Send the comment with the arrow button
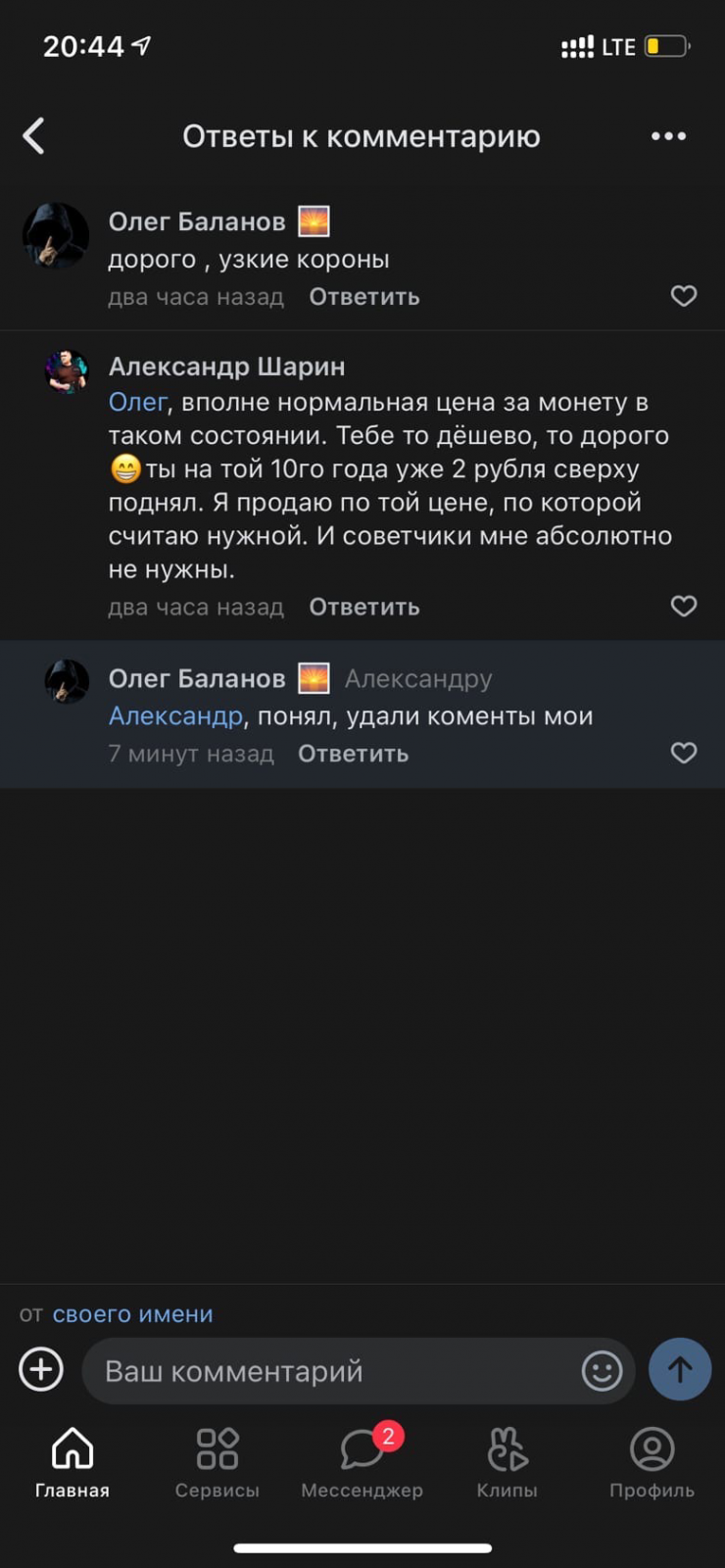 [679, 1369]
